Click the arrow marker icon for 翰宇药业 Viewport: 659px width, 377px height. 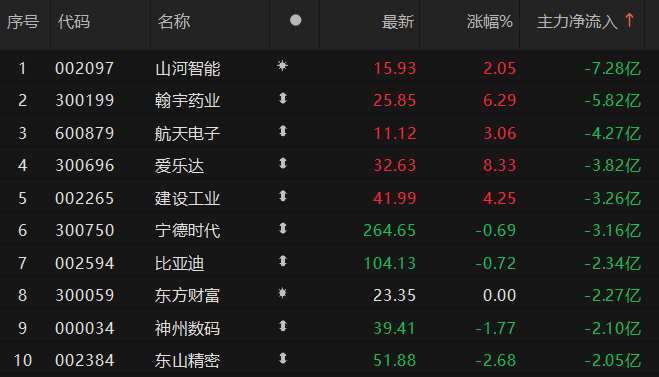point(283,98)
